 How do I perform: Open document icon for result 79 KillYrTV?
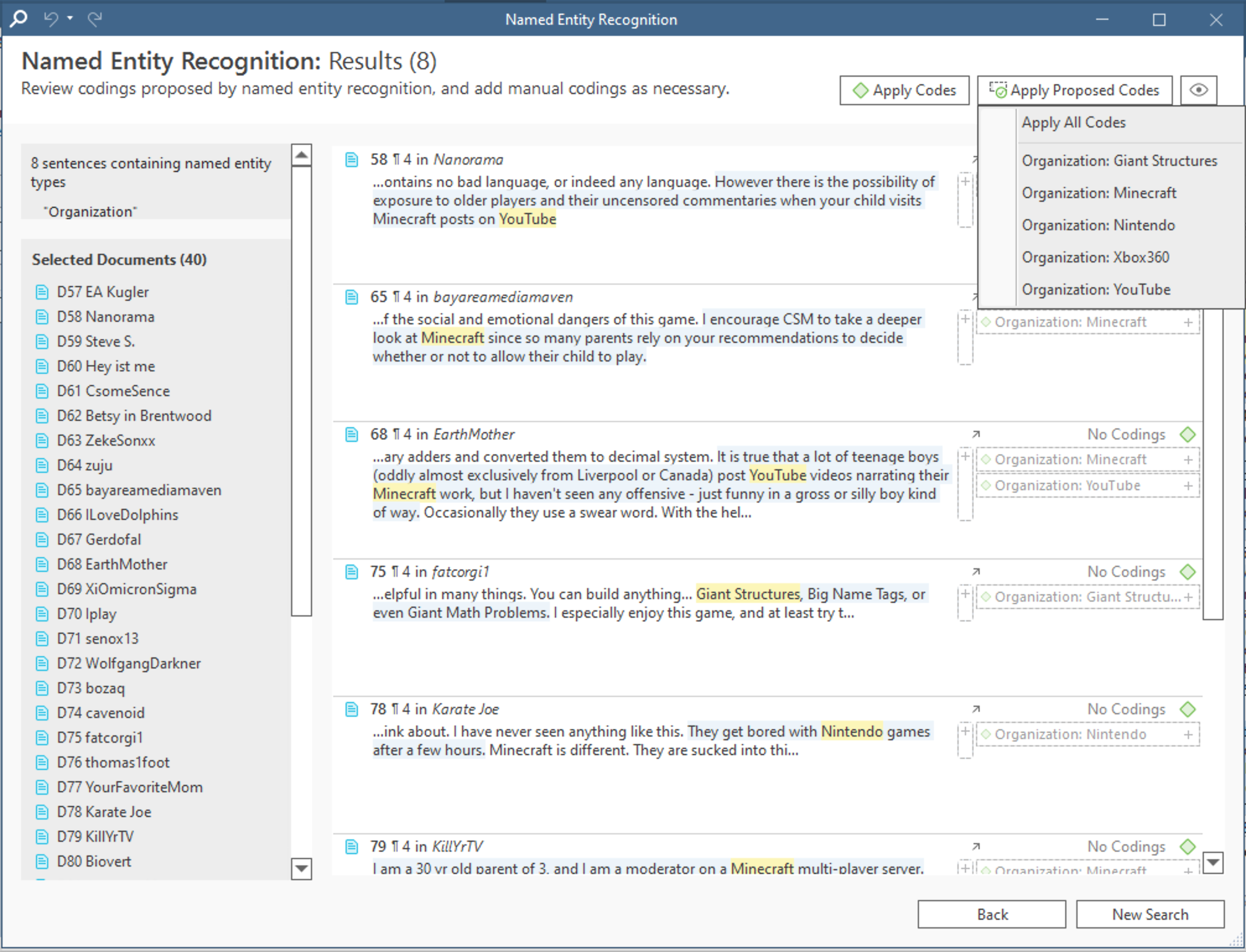coord(351,847)
